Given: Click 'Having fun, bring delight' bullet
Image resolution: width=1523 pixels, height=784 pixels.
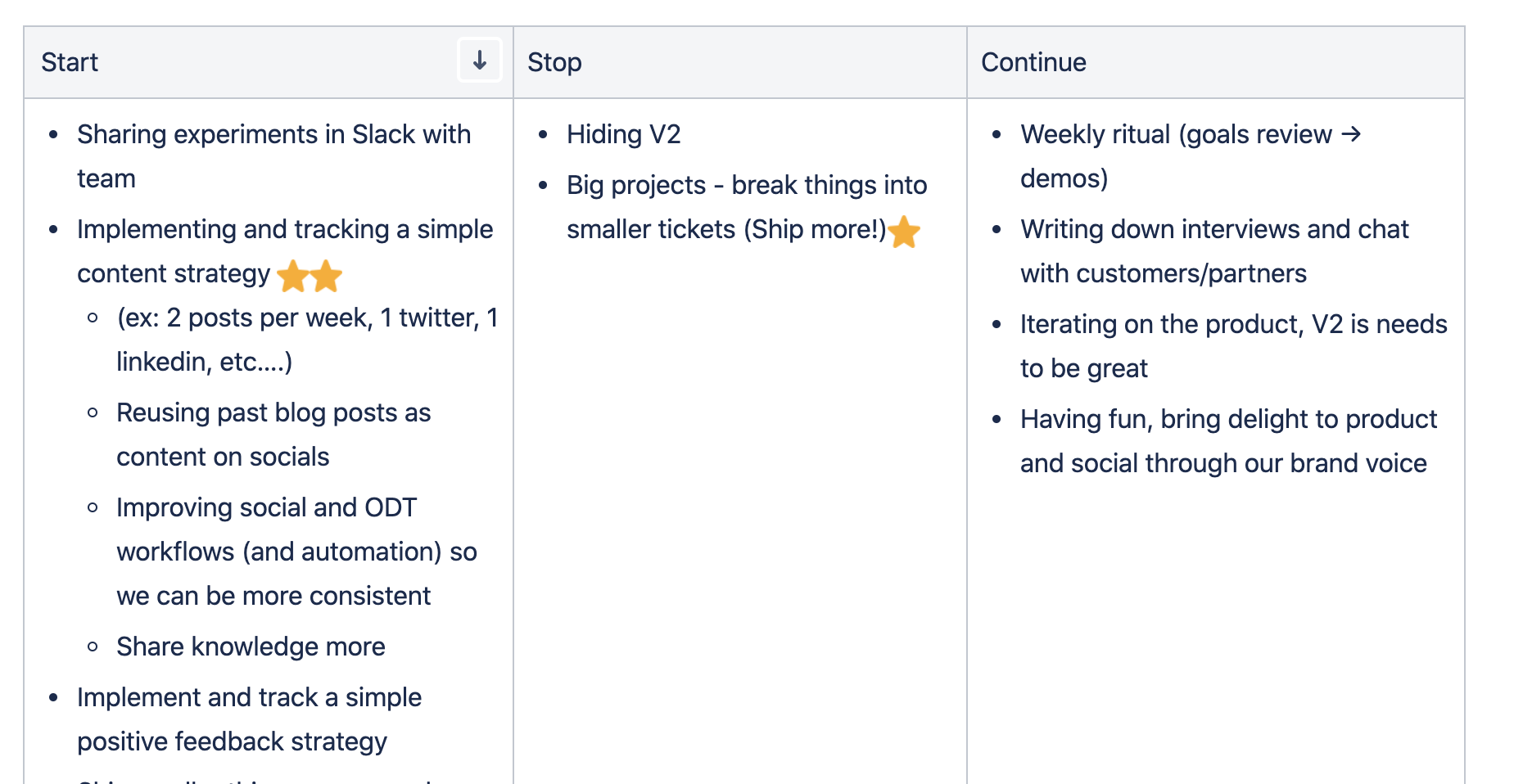Looking at the screenshot, I should click(x=1228, y=419).
